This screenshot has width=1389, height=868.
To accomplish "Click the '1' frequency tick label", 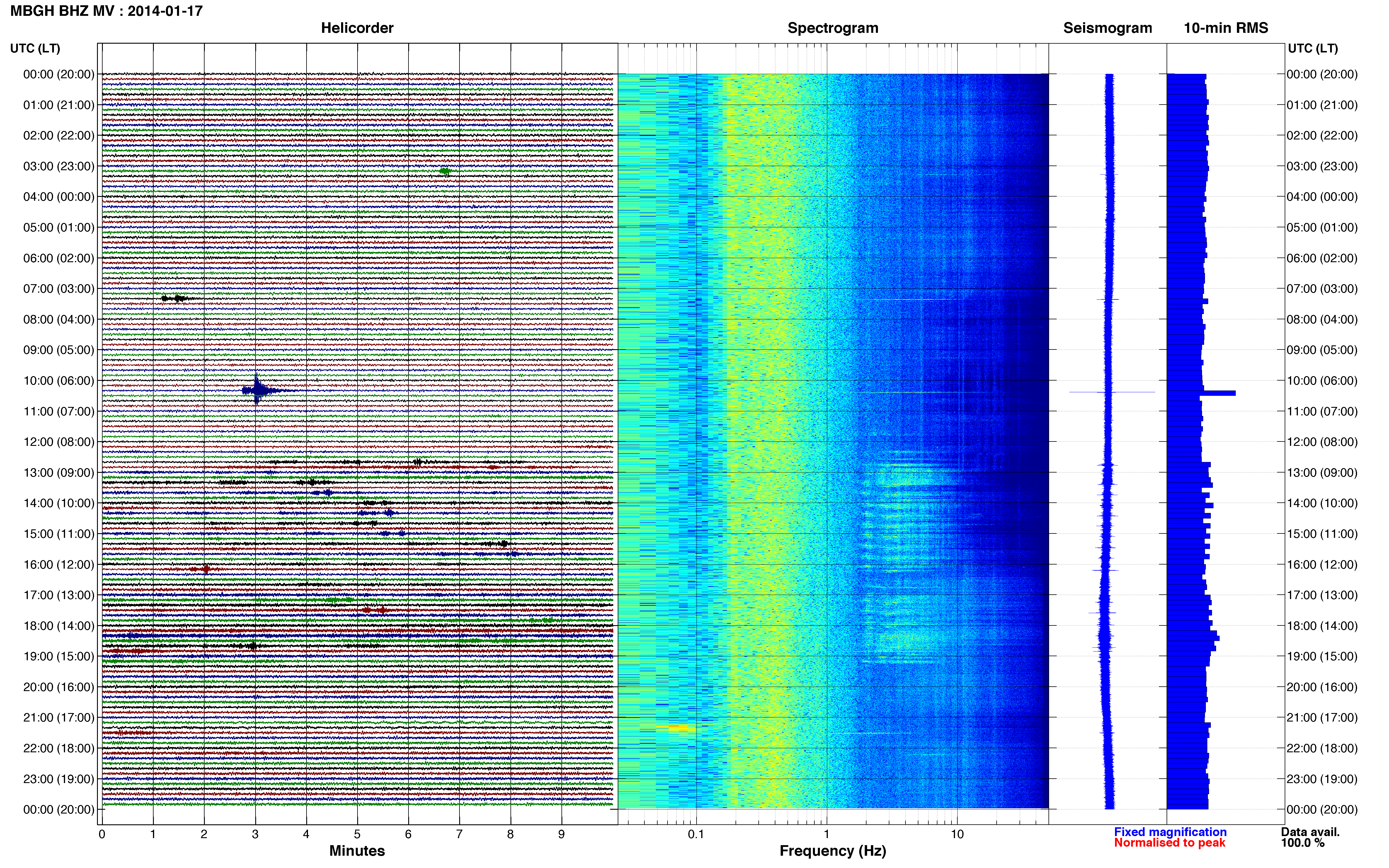I will click(827, 834).
